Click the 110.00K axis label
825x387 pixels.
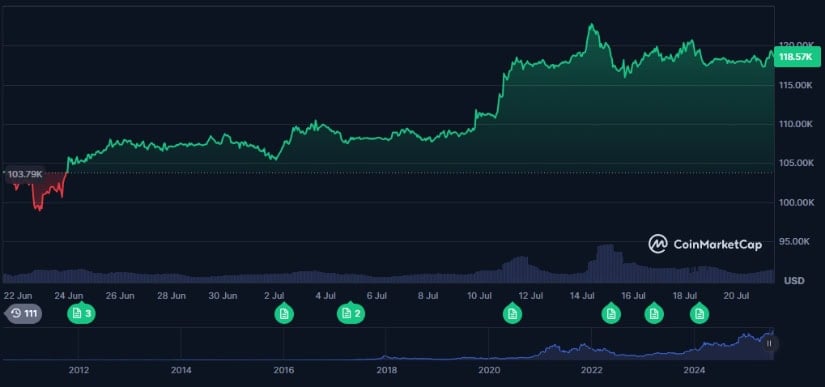click(x=796, y=124)
